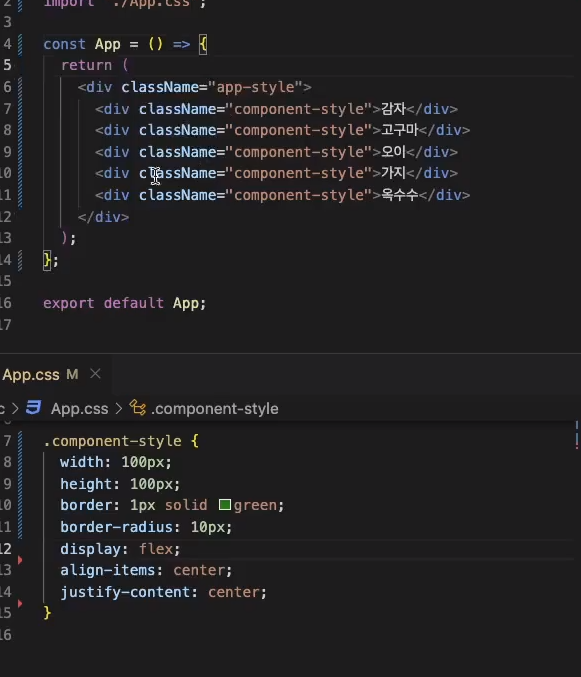Image resolution: width=581 pixels, height=677 pixels.
Task: Click the M modified indicator on App.css tab
Action: [x=72, y=374]
